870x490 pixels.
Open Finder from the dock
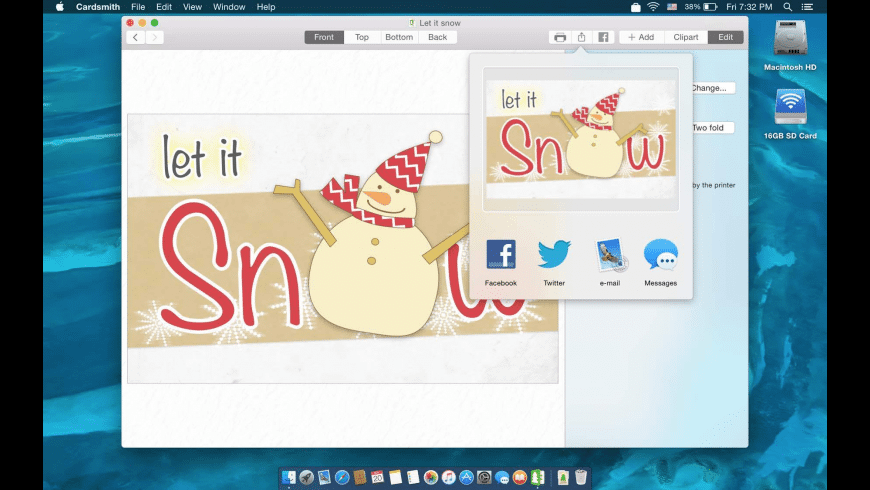(x=289, y=477)
